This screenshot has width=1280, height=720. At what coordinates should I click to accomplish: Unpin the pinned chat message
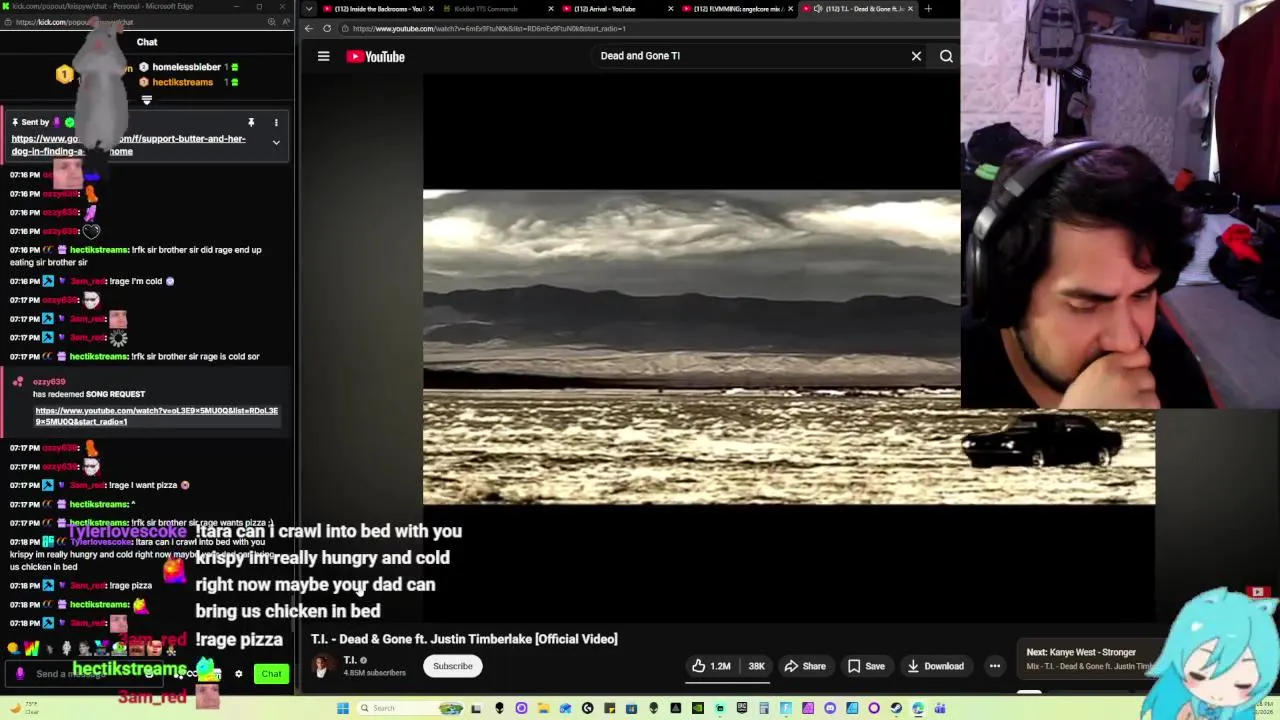(x=251, y=122)
